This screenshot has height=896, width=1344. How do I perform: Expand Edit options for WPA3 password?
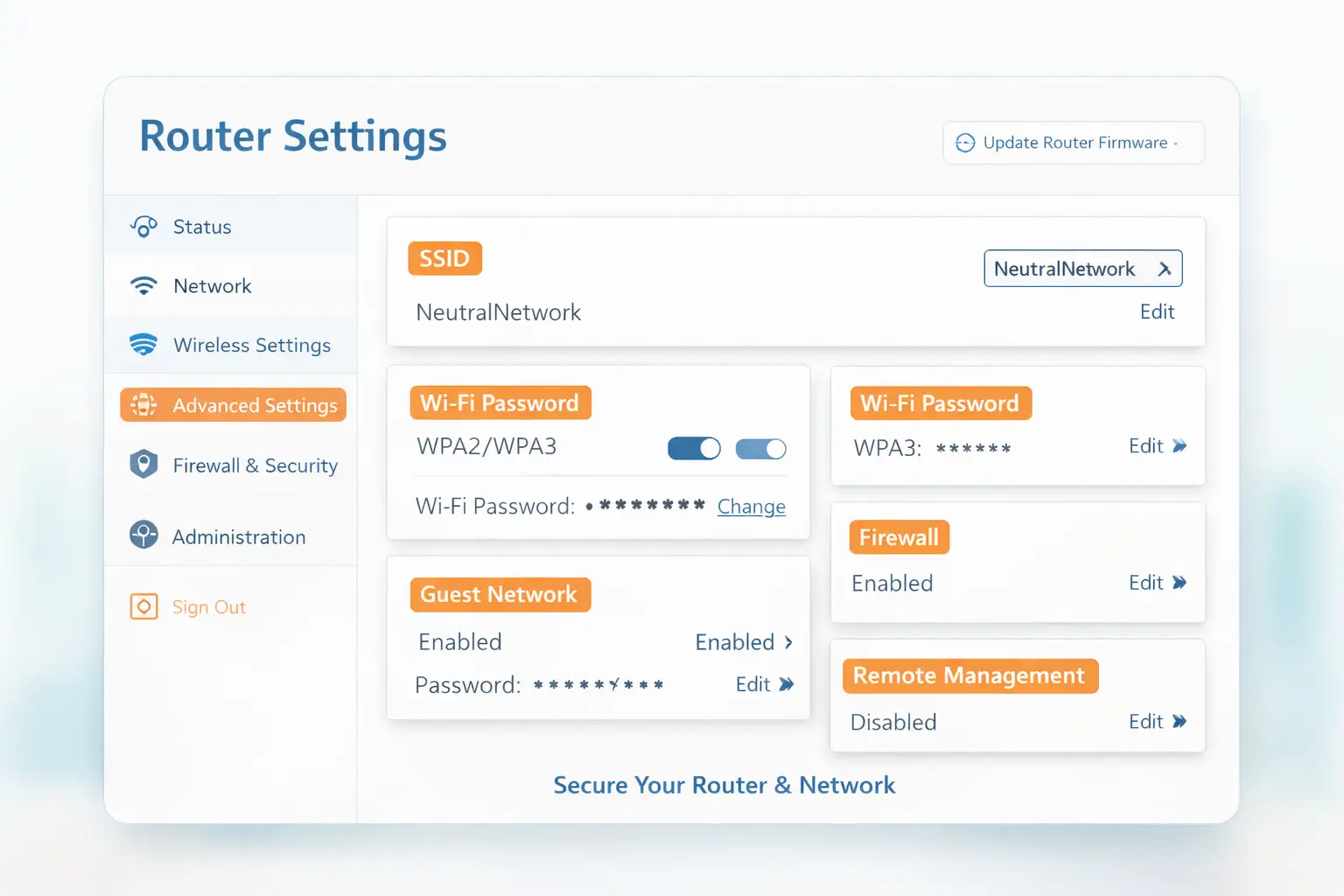pyautogui.click(x=1158, y=445)
